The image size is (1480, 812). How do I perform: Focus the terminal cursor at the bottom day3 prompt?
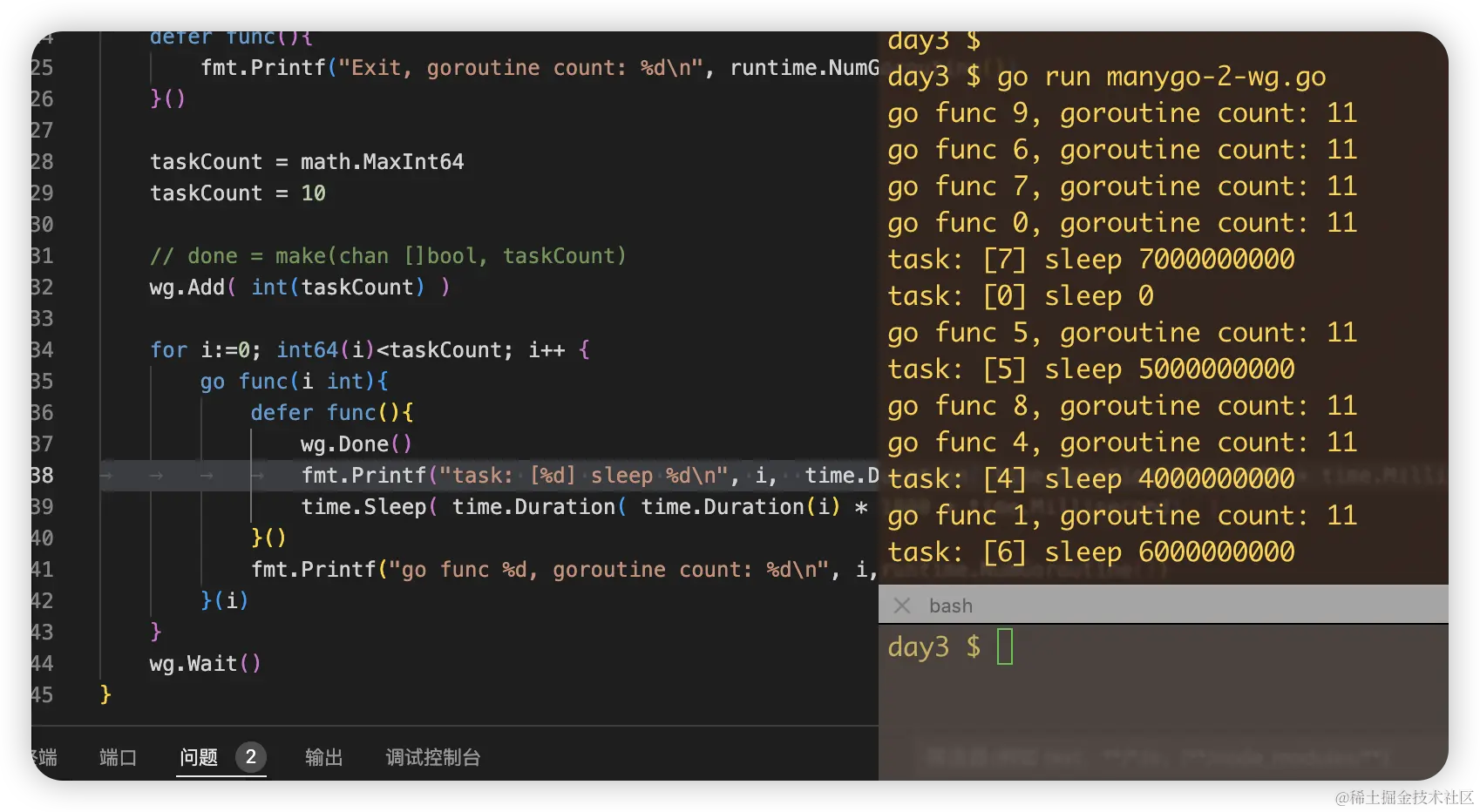tap(1005, 646)
